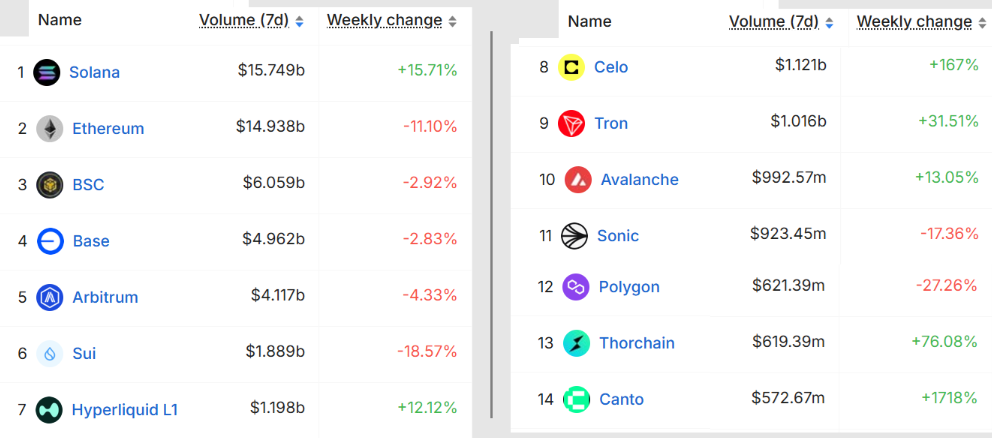Click the Ethereum diamond icon

pos(49,128)
